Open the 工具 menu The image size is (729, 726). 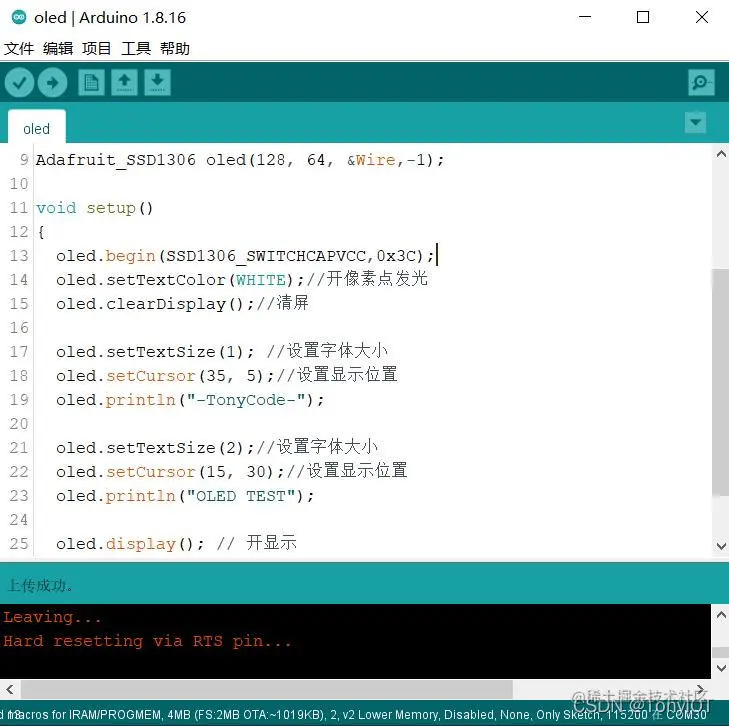pyautogui.click(x=136, y=48)
